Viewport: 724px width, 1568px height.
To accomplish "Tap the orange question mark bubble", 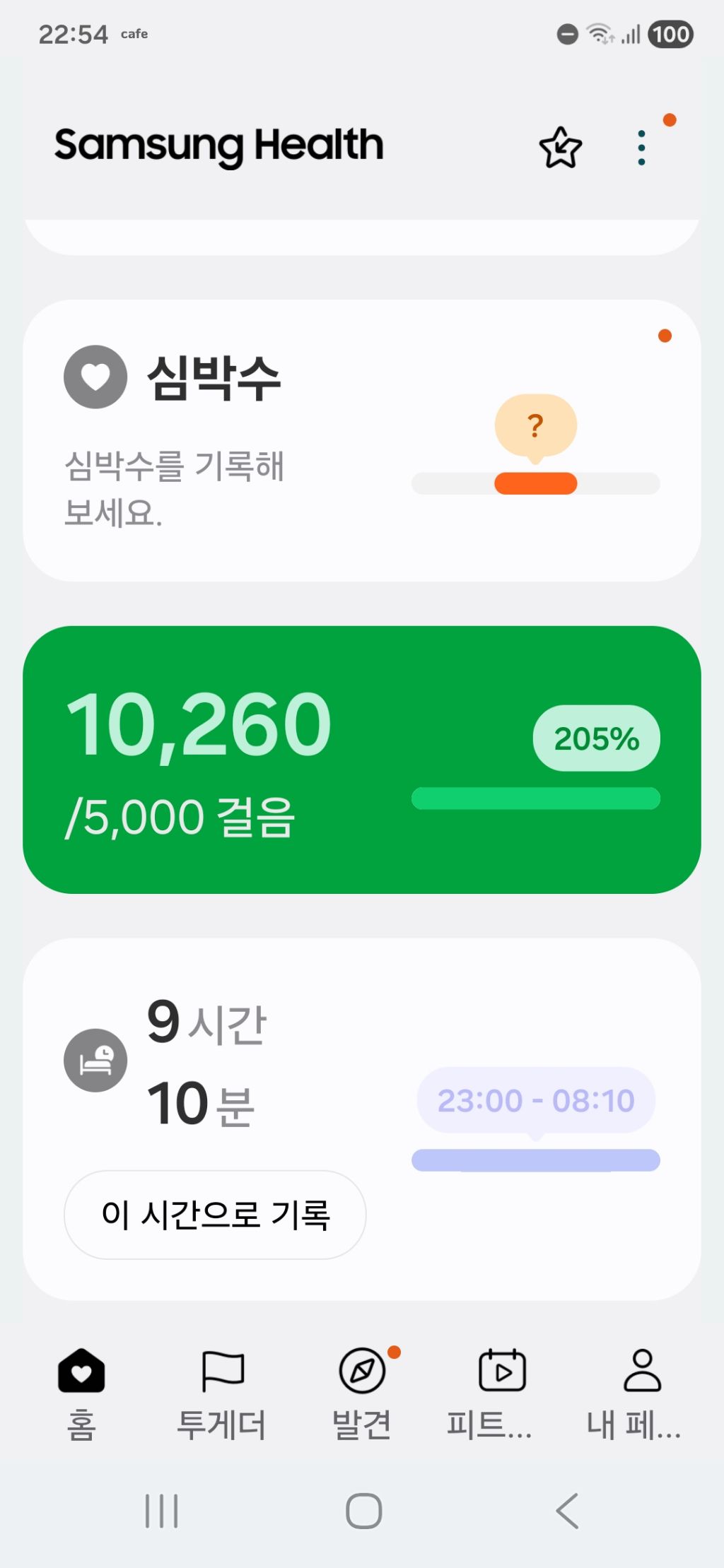I will click(536, 426).
